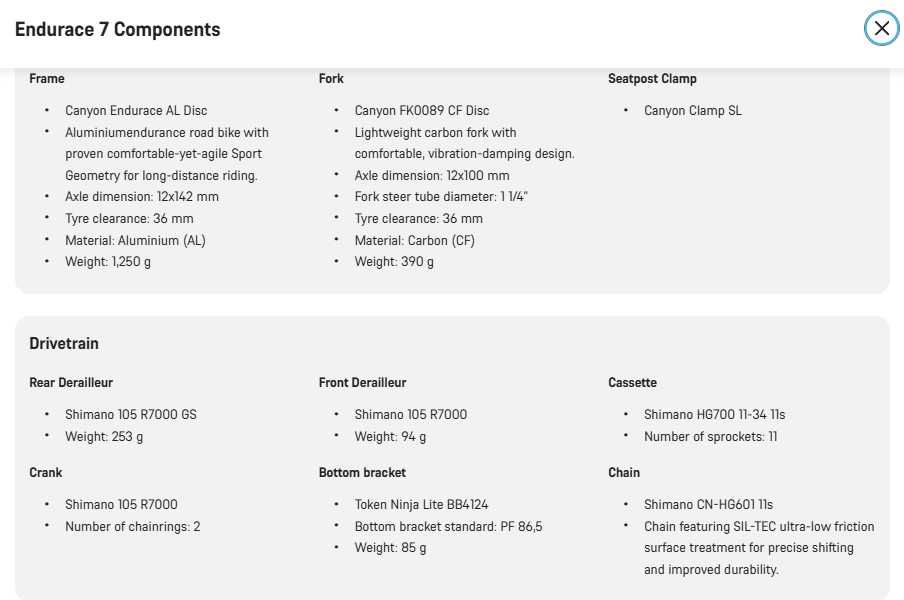Close the Endurace 7 Components dialog
The height and width of the screenshot is (600, 904).
881,28
